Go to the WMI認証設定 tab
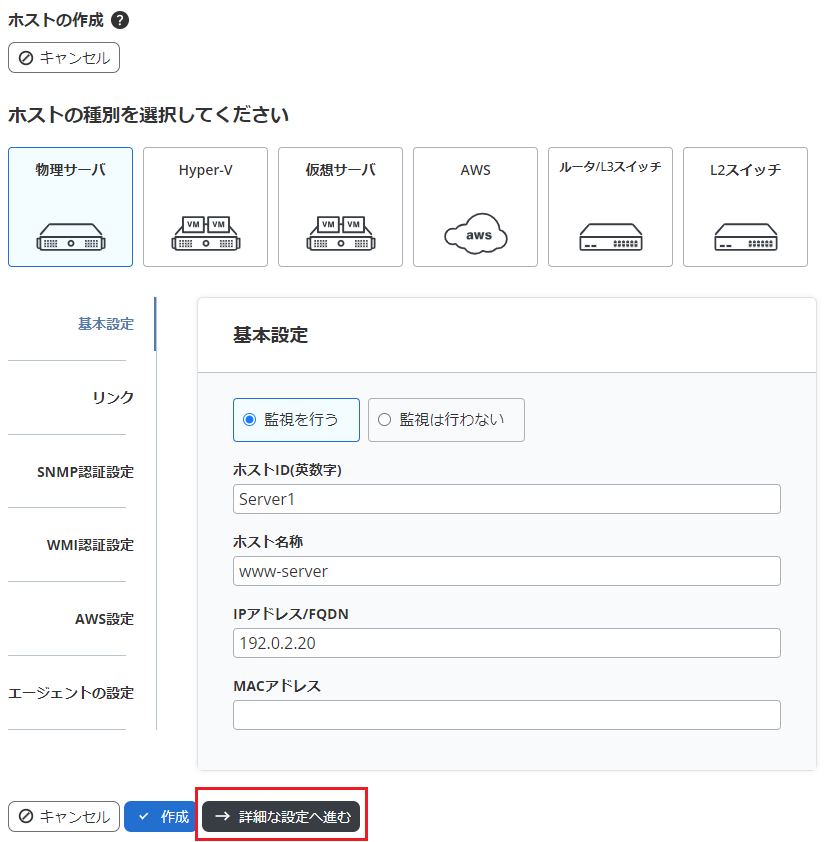 (90, 546)
